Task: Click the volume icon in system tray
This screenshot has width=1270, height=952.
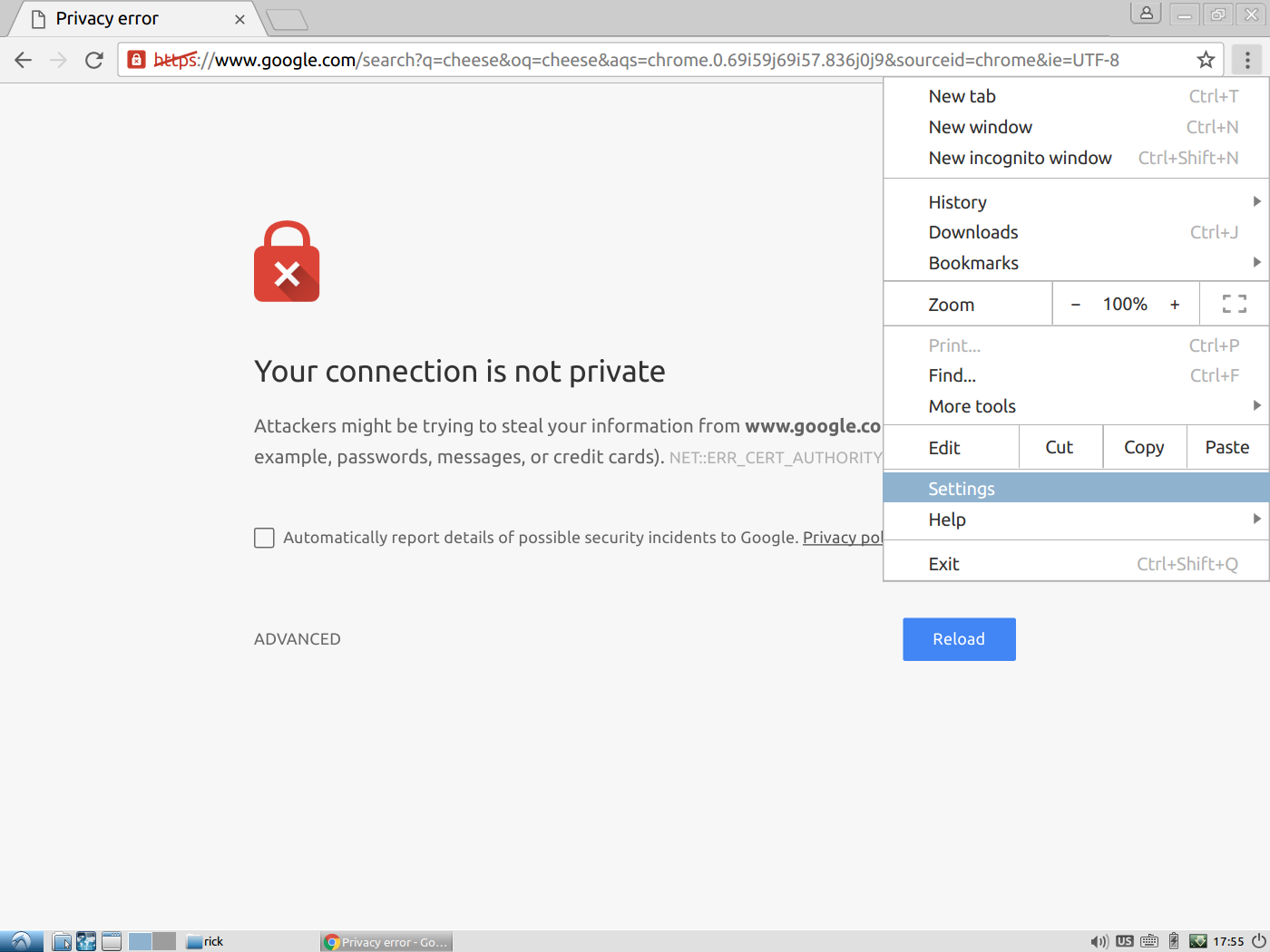Action: click(1099, 941)
